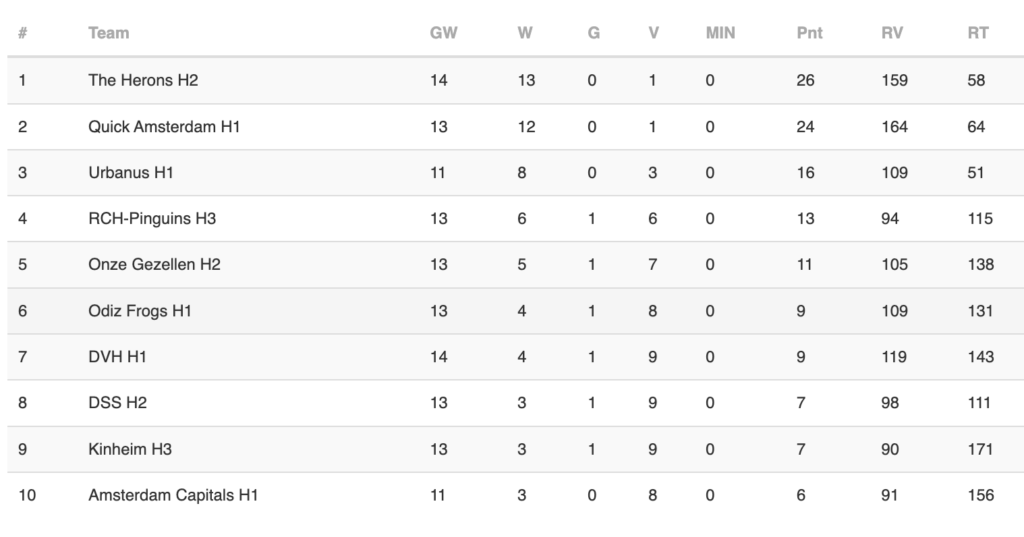The image size is (1024, 537).
Task: Click the RV column header
Action: (x=891, y=33)
